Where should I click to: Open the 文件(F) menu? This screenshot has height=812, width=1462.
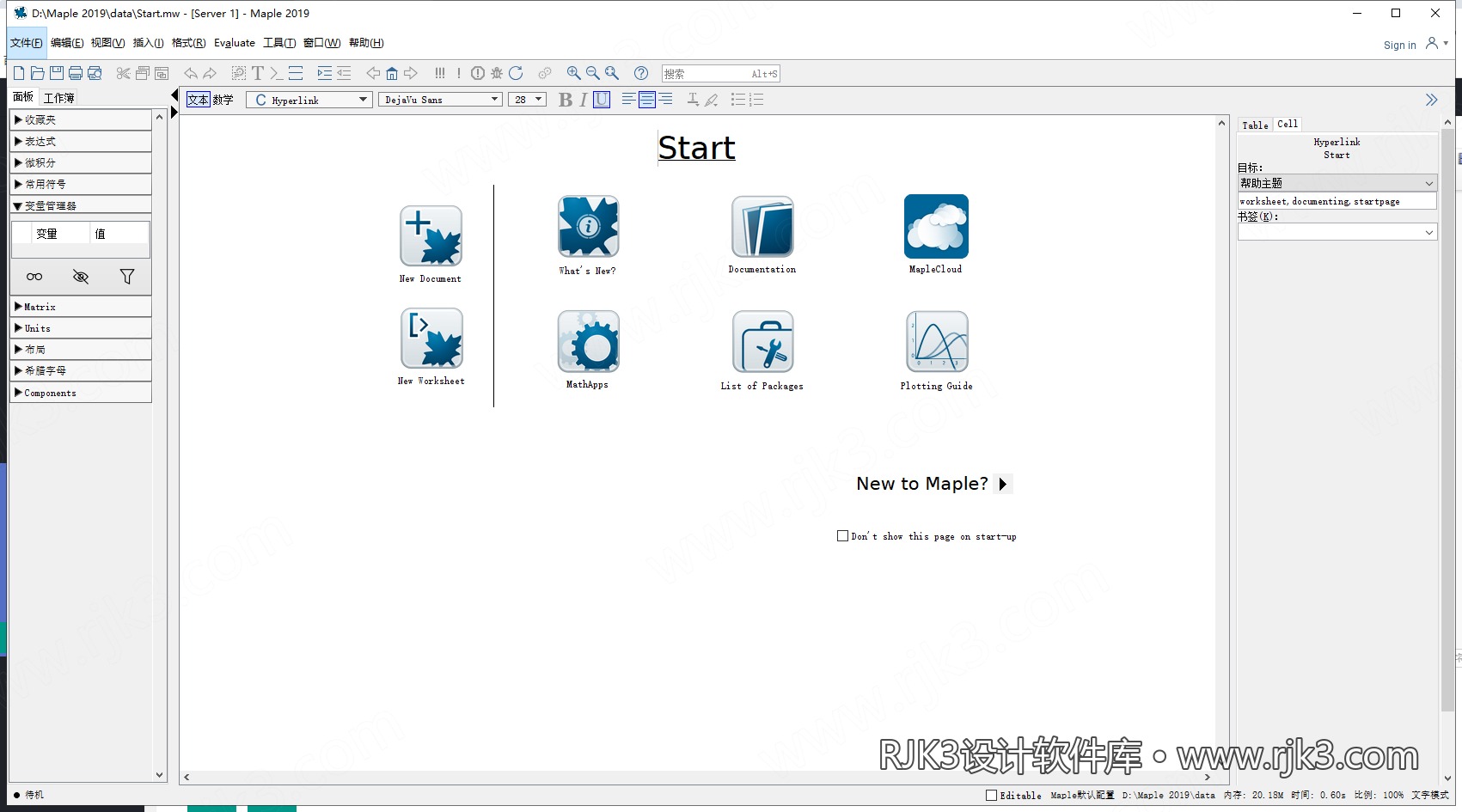pyautogui.click(x=27, y=43)
